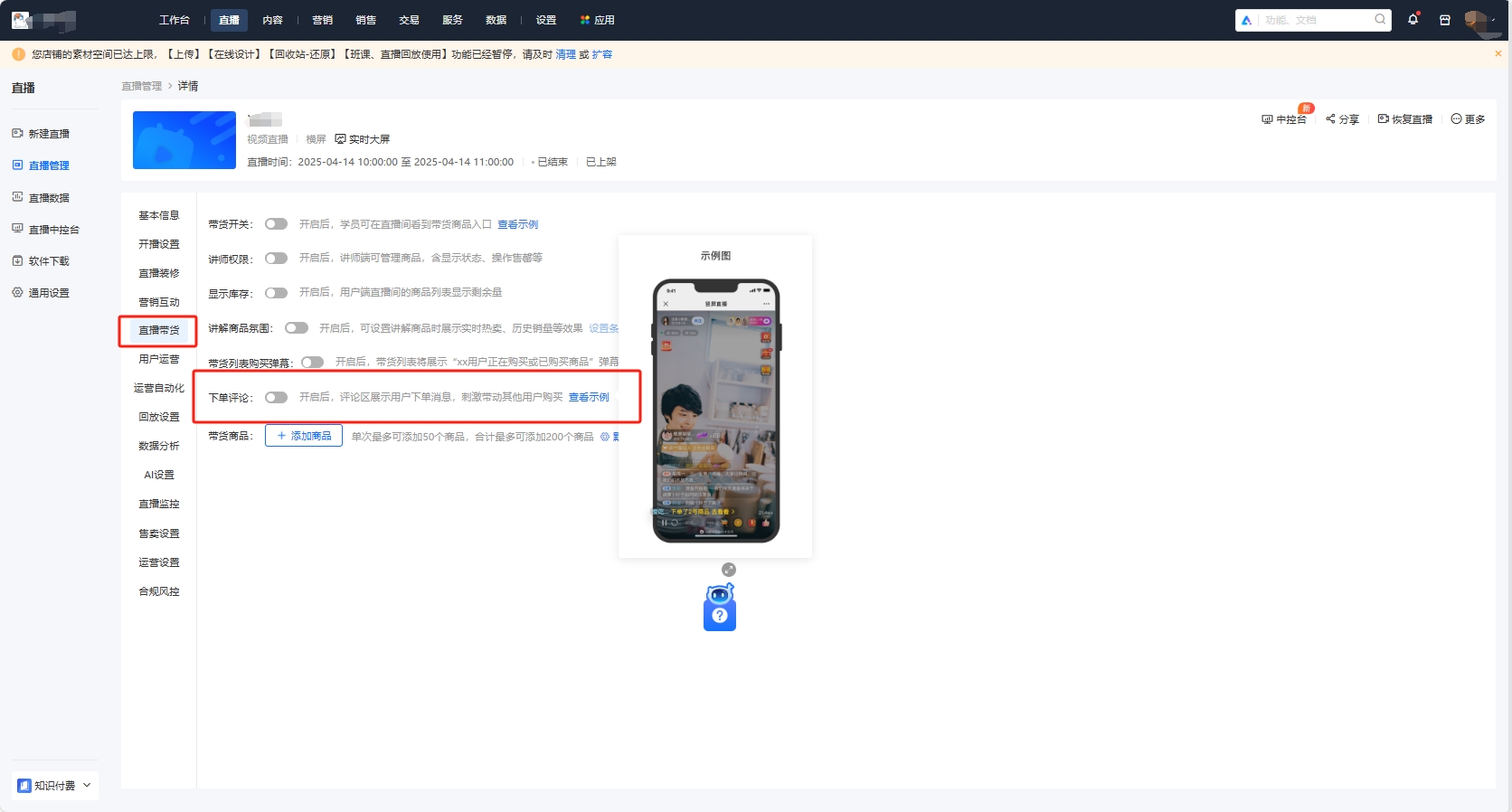
Task: Turn on 讲师权限 switch
Action: pos(276,259)
